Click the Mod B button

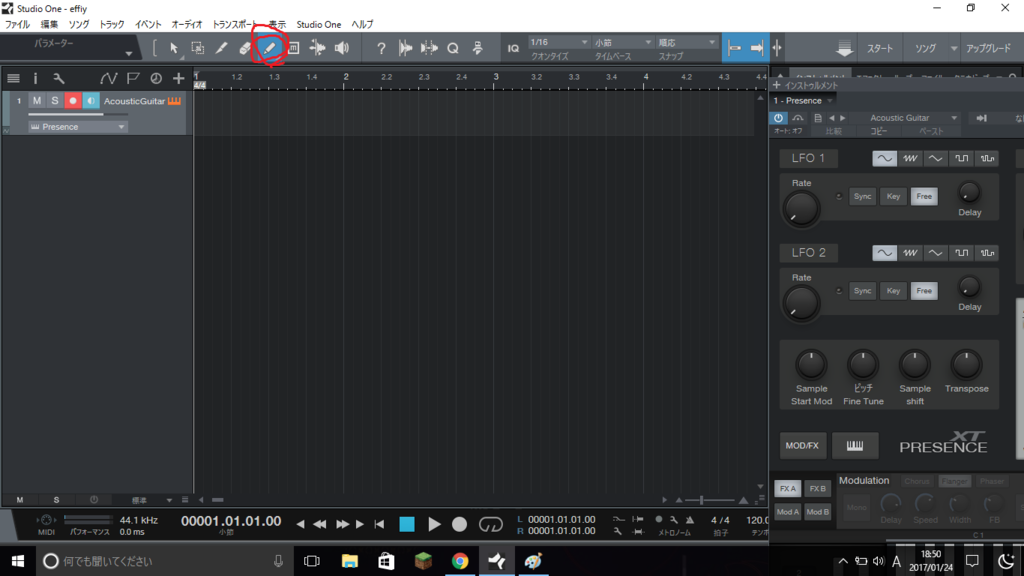coord(817,512)
